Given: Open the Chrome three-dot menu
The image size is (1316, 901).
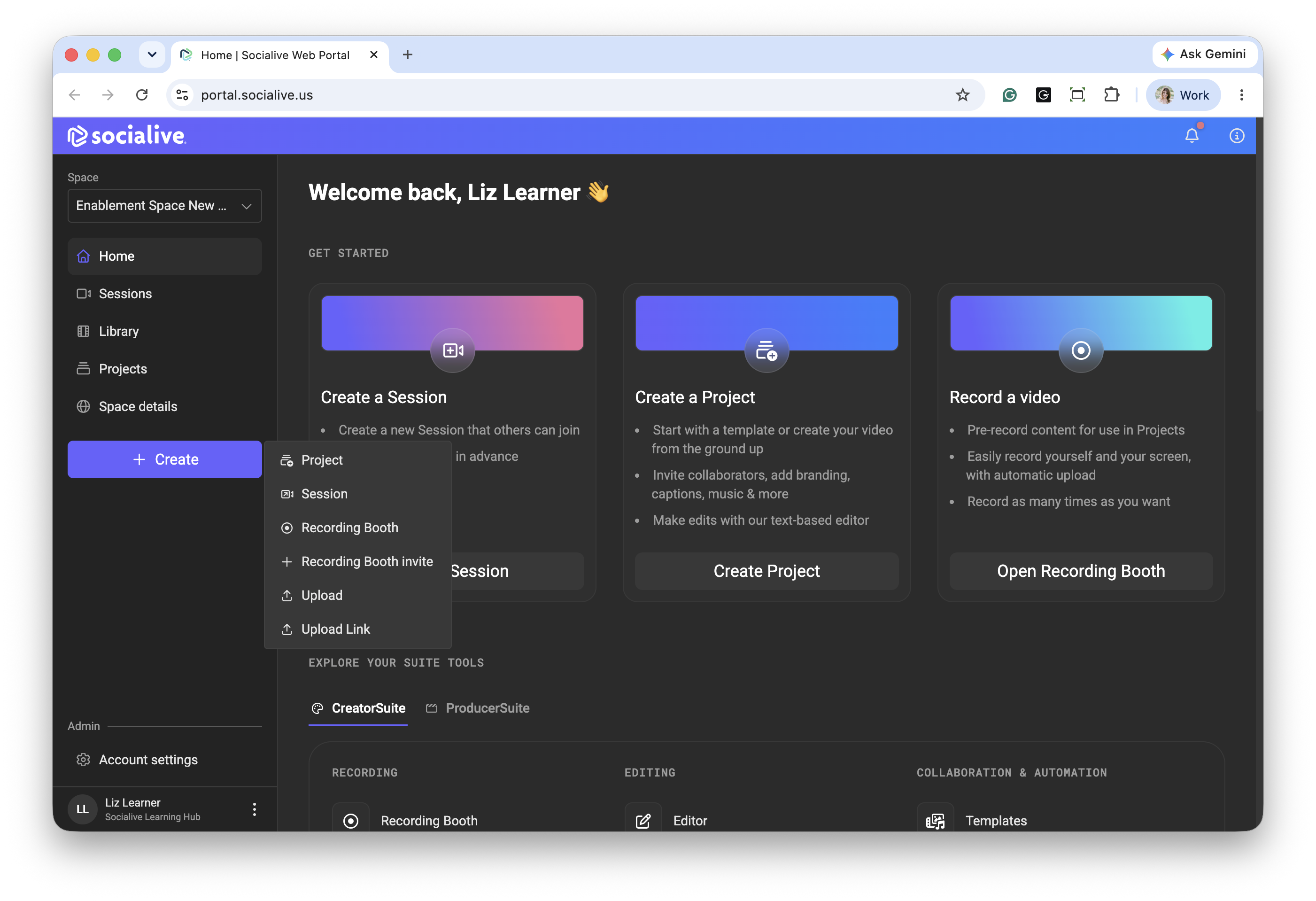Looking at the screenshot, I should (x=1242, y=95).
